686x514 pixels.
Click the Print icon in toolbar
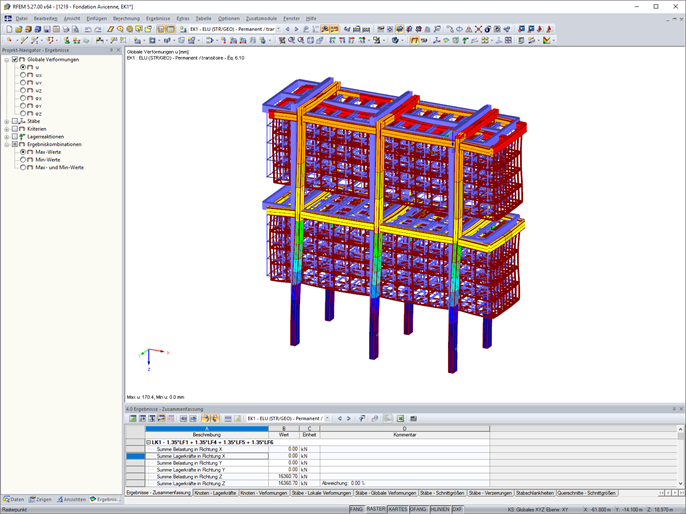click(66, 29)
